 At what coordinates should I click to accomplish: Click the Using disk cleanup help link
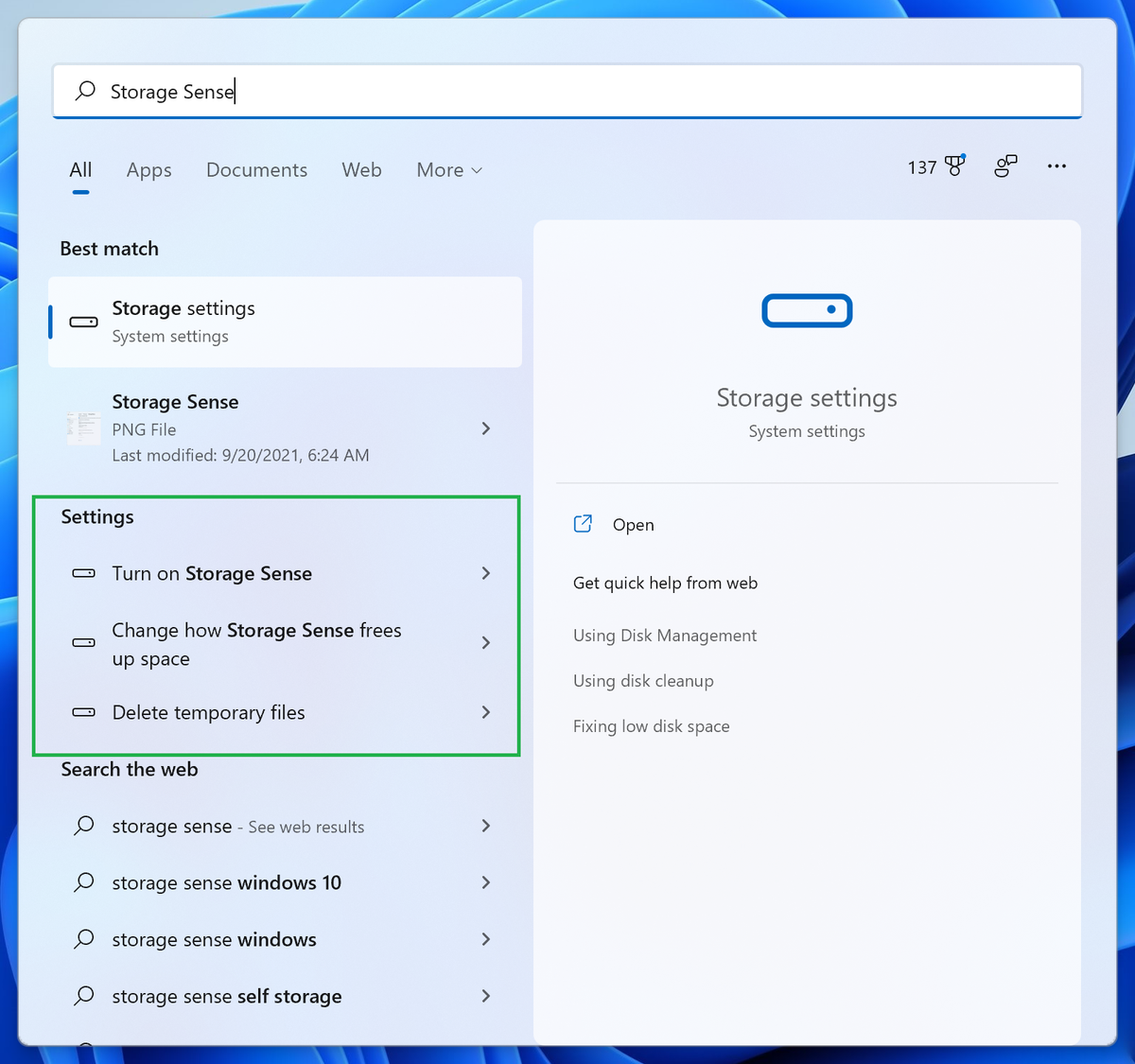pos(643,681)
